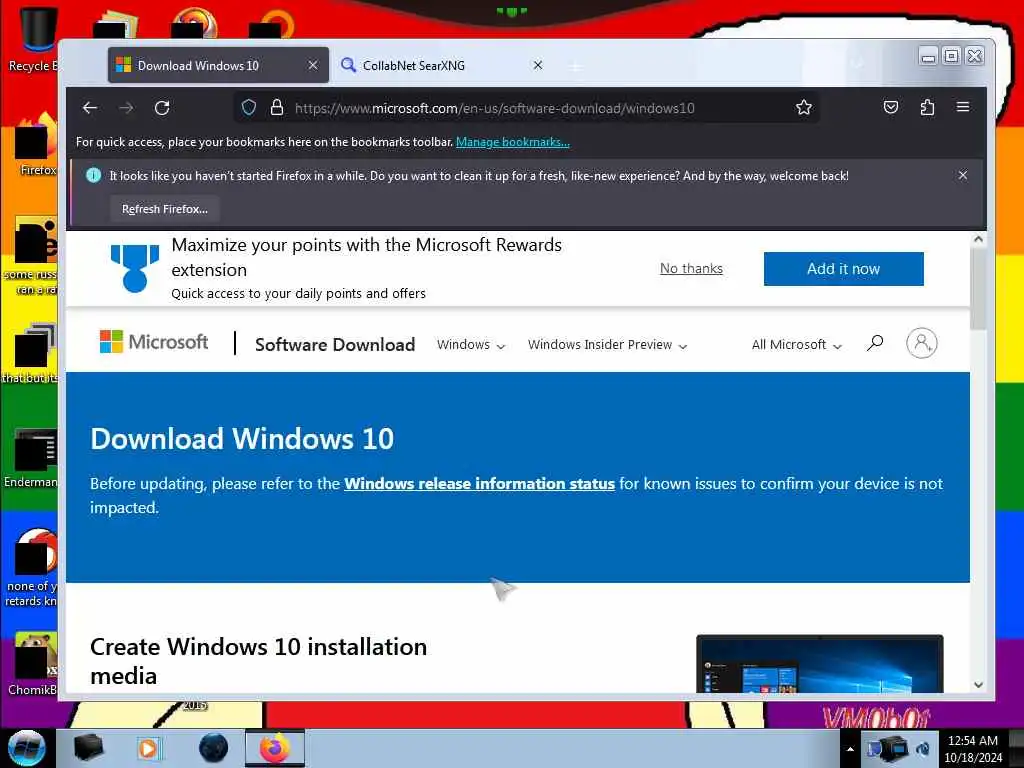Open tracking protection shield icon
1024x768 pixels.
(249, 108)
